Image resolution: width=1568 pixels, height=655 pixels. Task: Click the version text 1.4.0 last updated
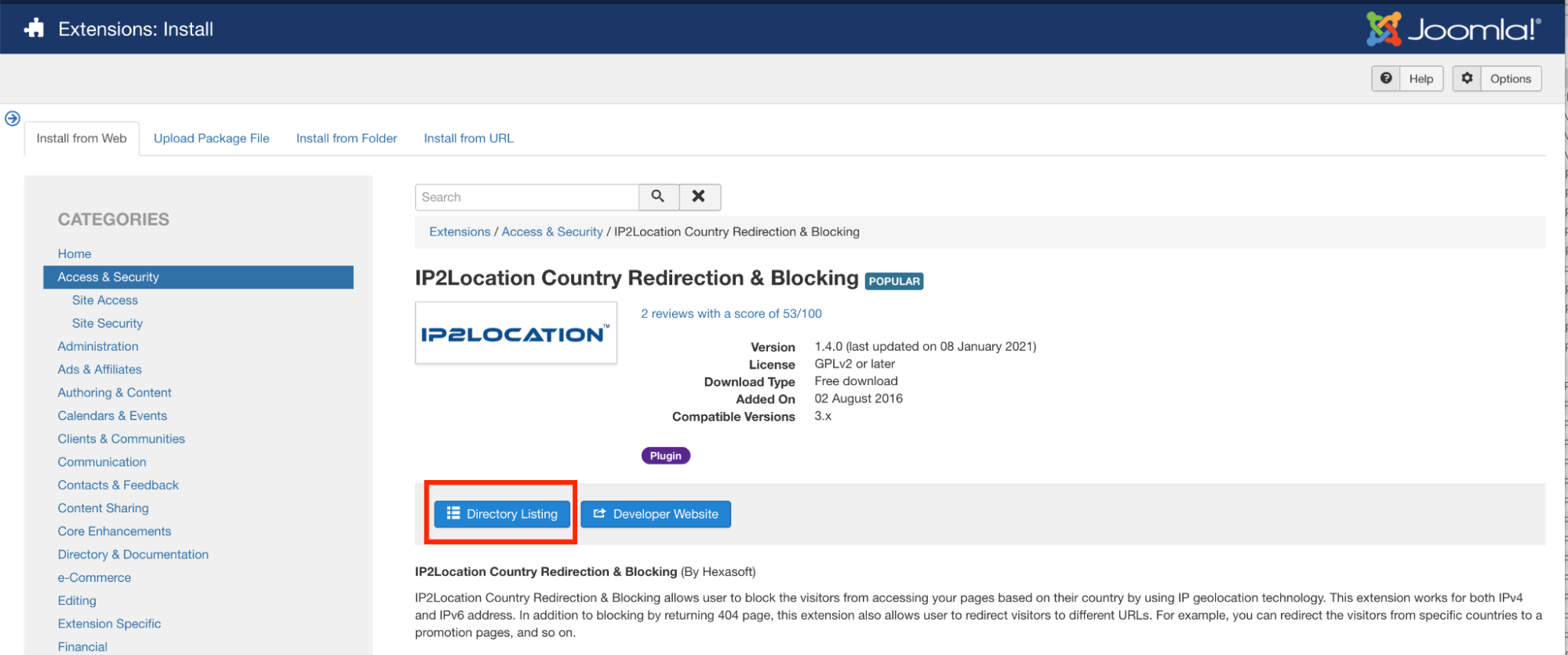(926, 346)
